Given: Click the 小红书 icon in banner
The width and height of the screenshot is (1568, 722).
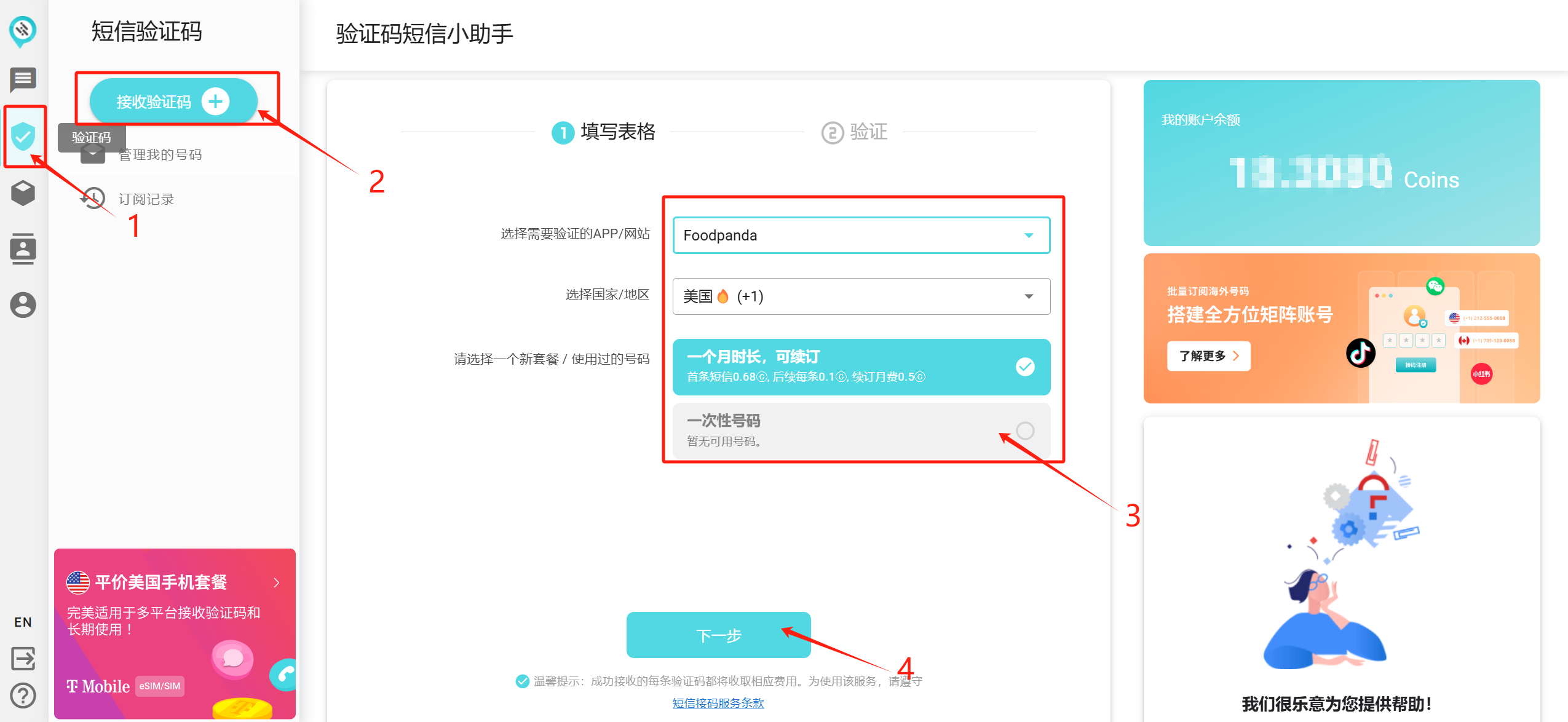Looking at the screenshot, I should point(1481,374).
